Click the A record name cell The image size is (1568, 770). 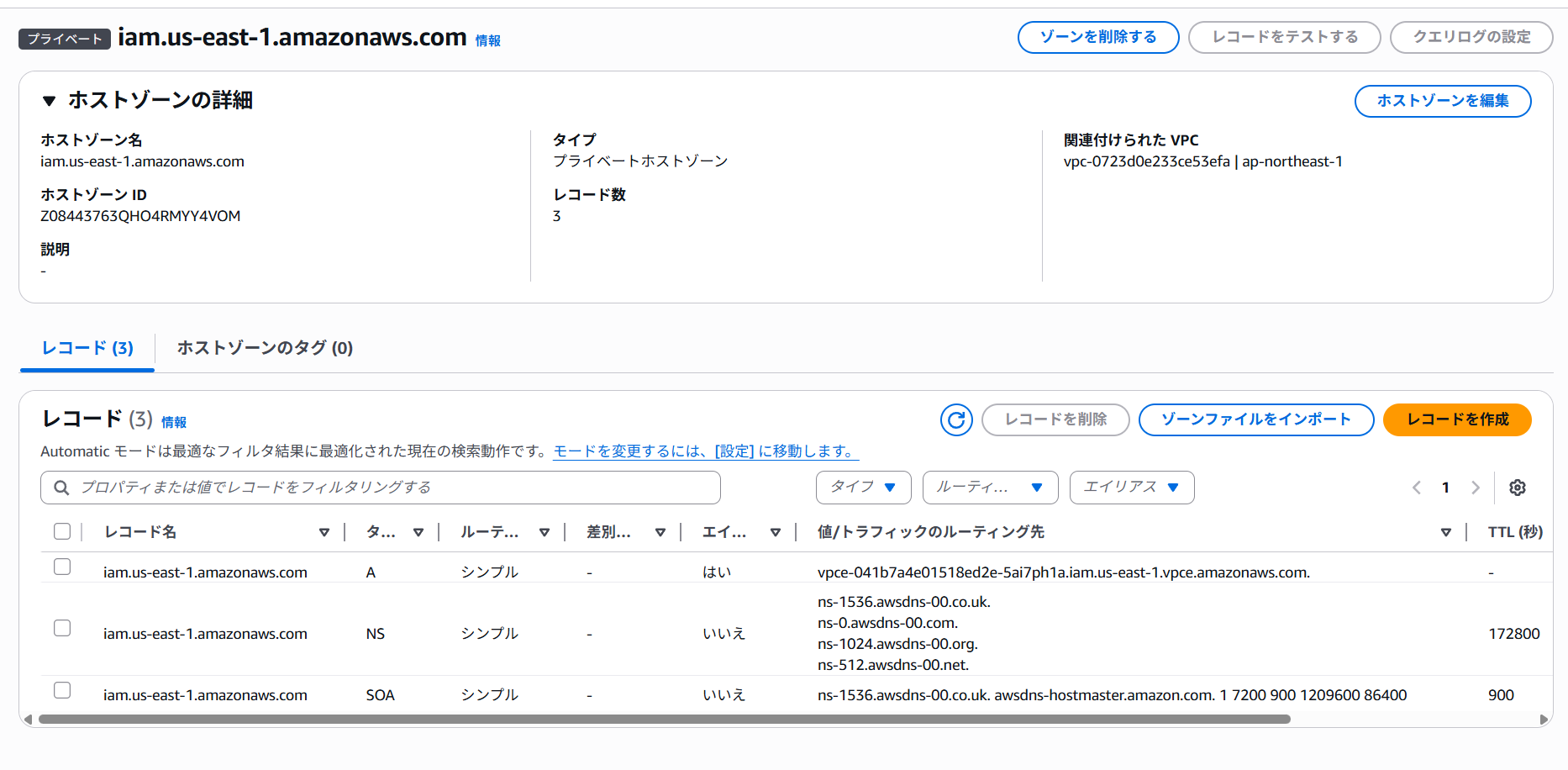pos(205,572)
